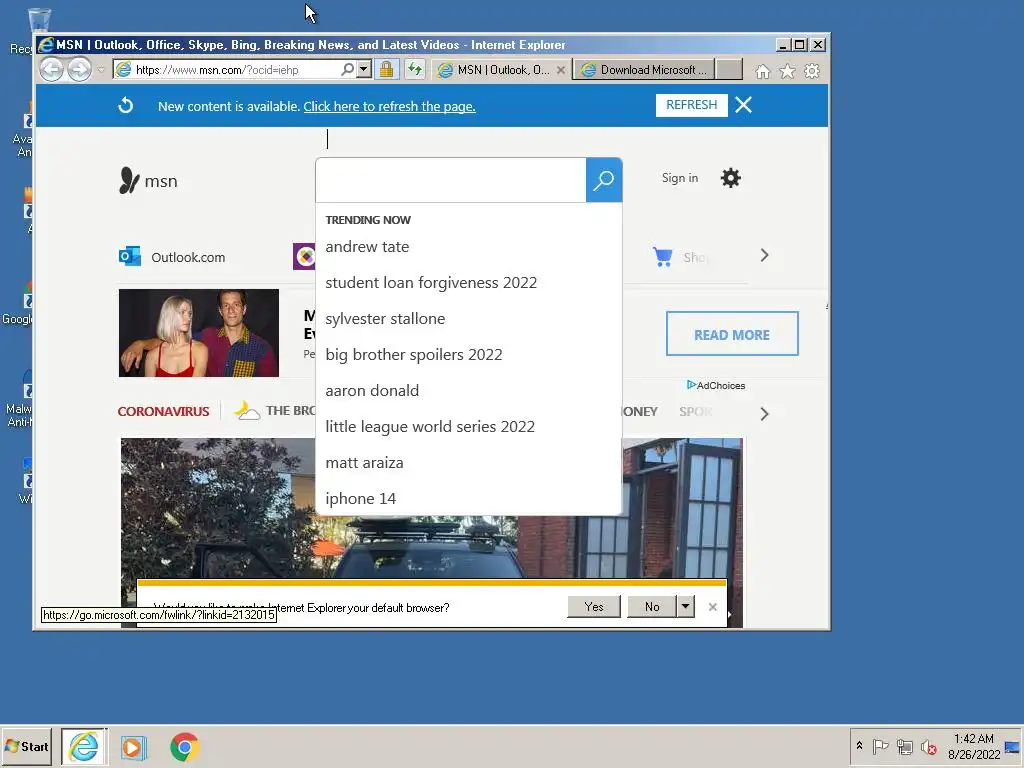Click Yes to make IE default
This screenshot has height=768, width=1024.
[594, 607]
